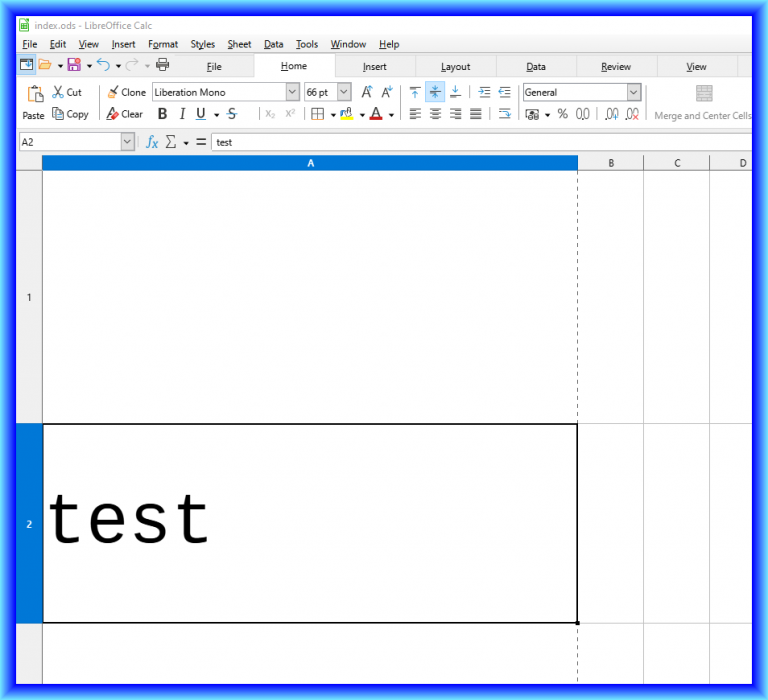Increase font size with the larger A icon
Screen dimensions: 768x700
click(367, 92)
